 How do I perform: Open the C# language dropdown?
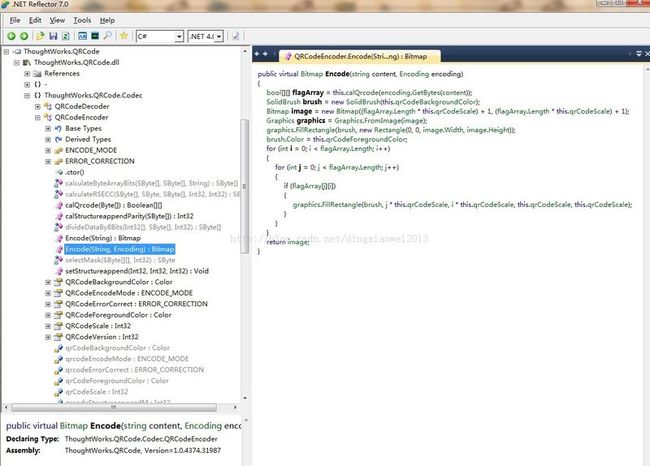click(178, 36)
